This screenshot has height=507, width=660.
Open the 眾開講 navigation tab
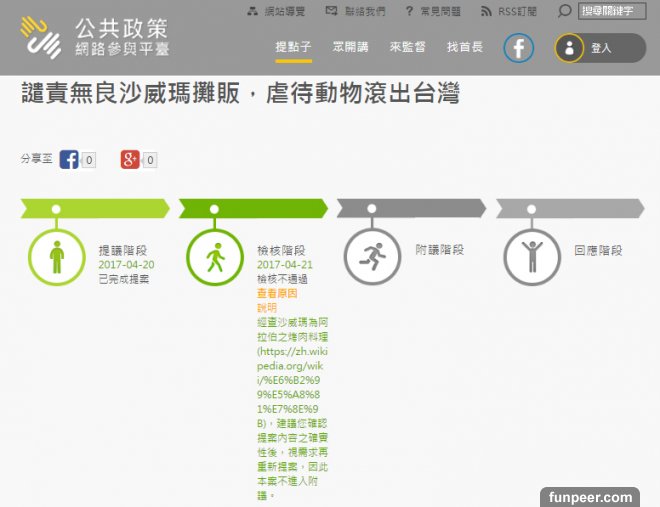[x=350, y=48]
